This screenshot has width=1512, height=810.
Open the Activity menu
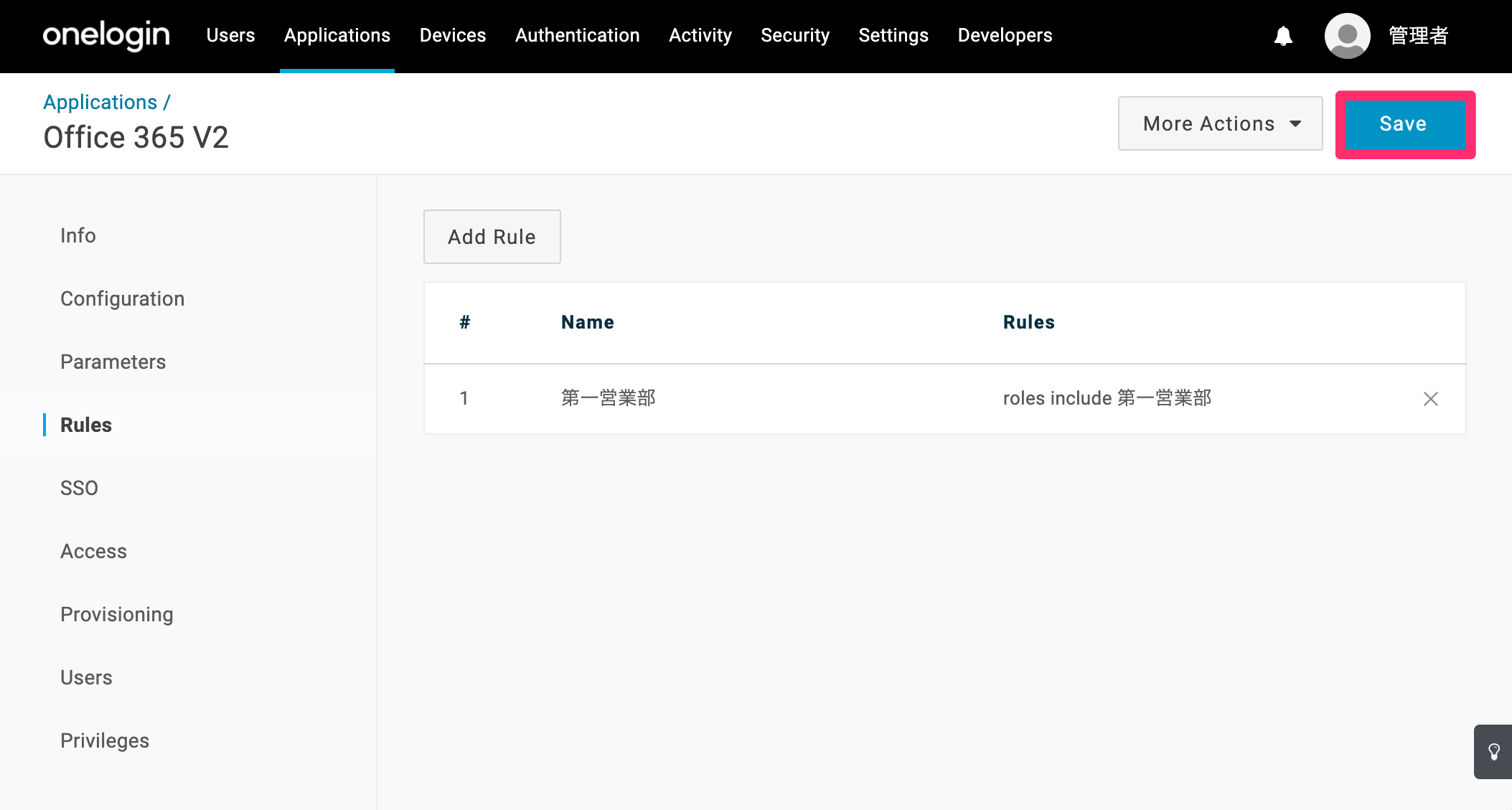(x=700, y=35)
